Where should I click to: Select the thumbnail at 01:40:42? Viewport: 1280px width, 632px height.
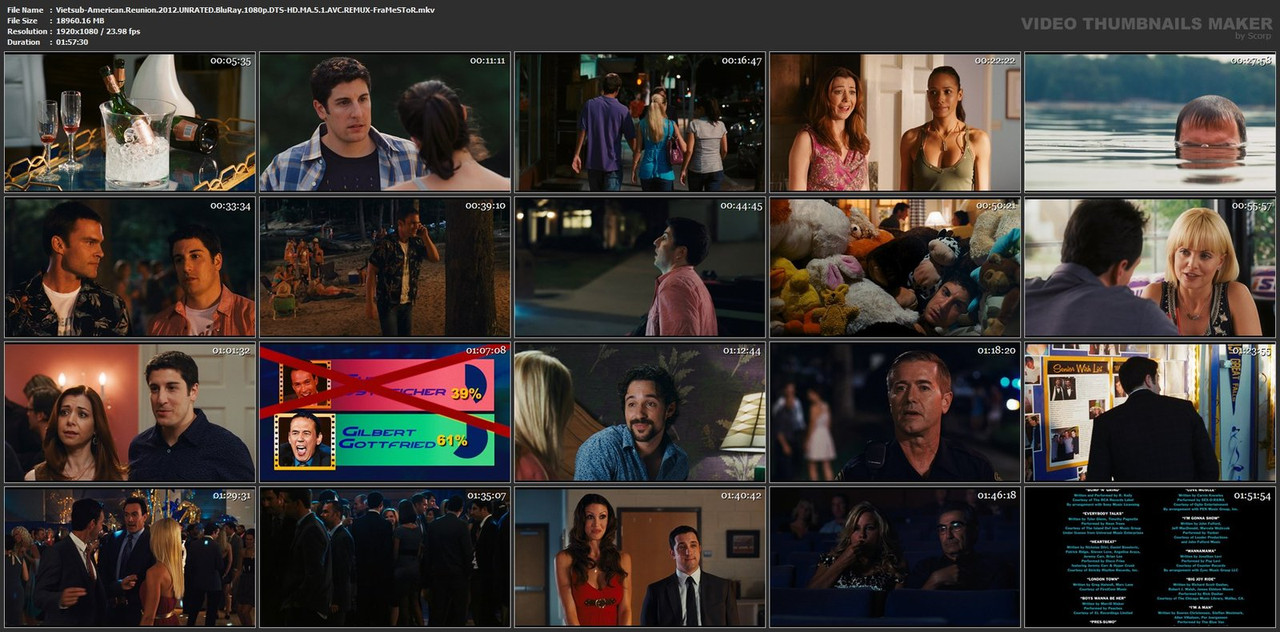(640, 557)
